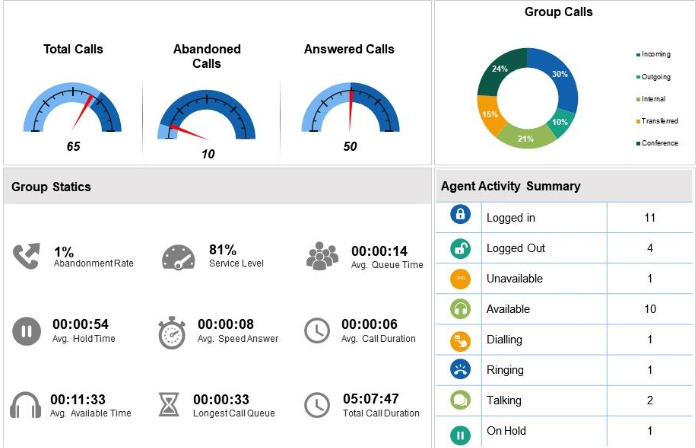This screenshot has height=448, width=696.
Task: Click the Abandonment Rate phone icon
Action: (x=27, y=257)
